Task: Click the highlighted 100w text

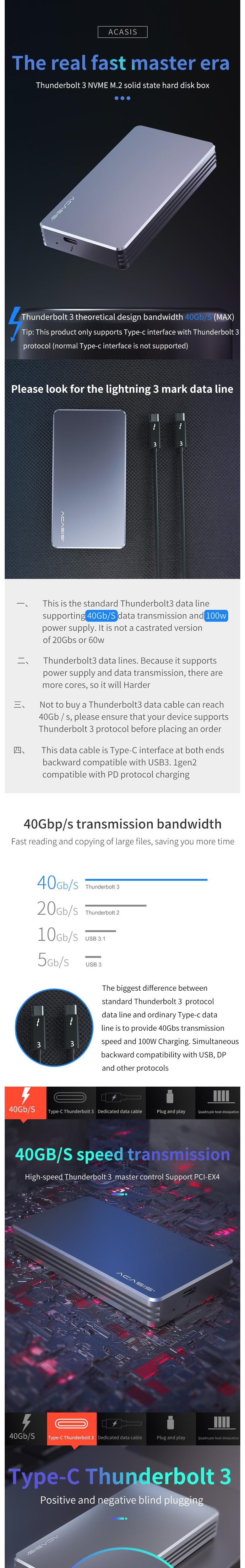Action: 216,615
